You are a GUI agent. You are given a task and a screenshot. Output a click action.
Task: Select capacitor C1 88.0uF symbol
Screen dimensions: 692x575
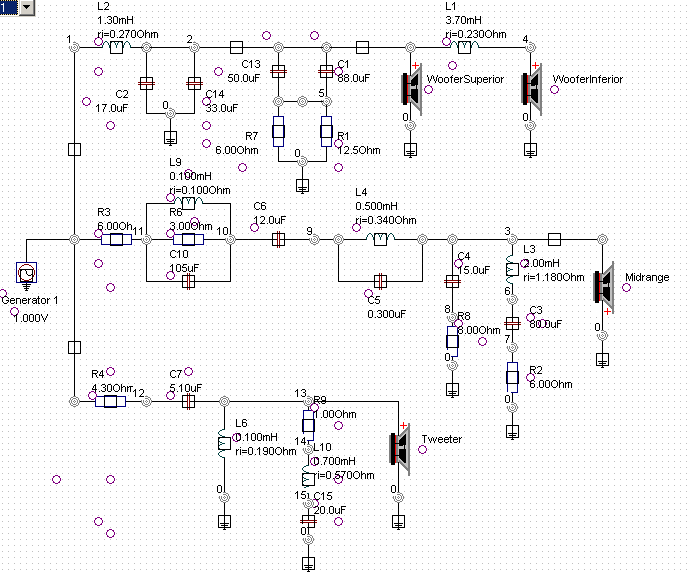pos(327,71)
